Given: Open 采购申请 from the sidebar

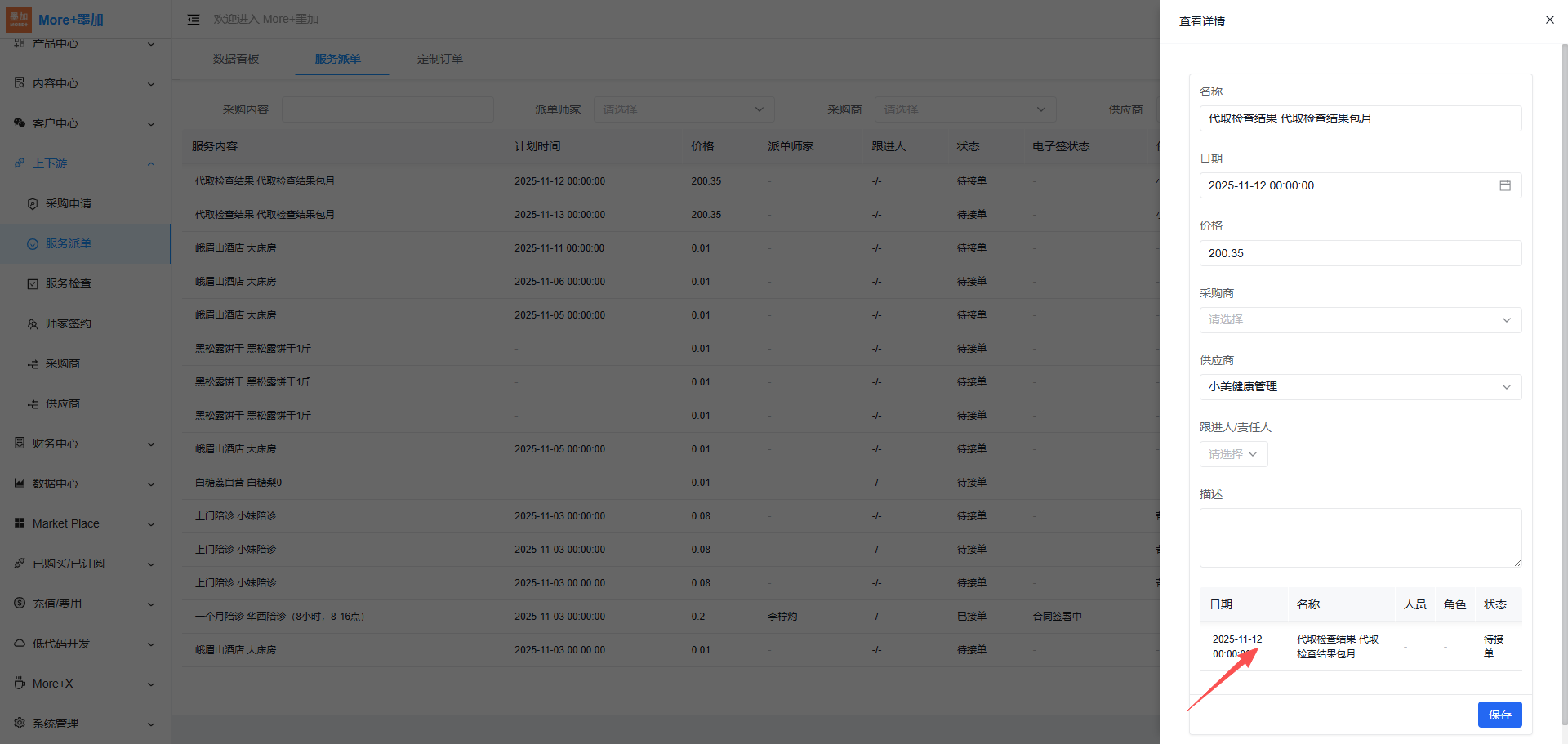Looking at the screenshot, I should (x=69, y=203).
